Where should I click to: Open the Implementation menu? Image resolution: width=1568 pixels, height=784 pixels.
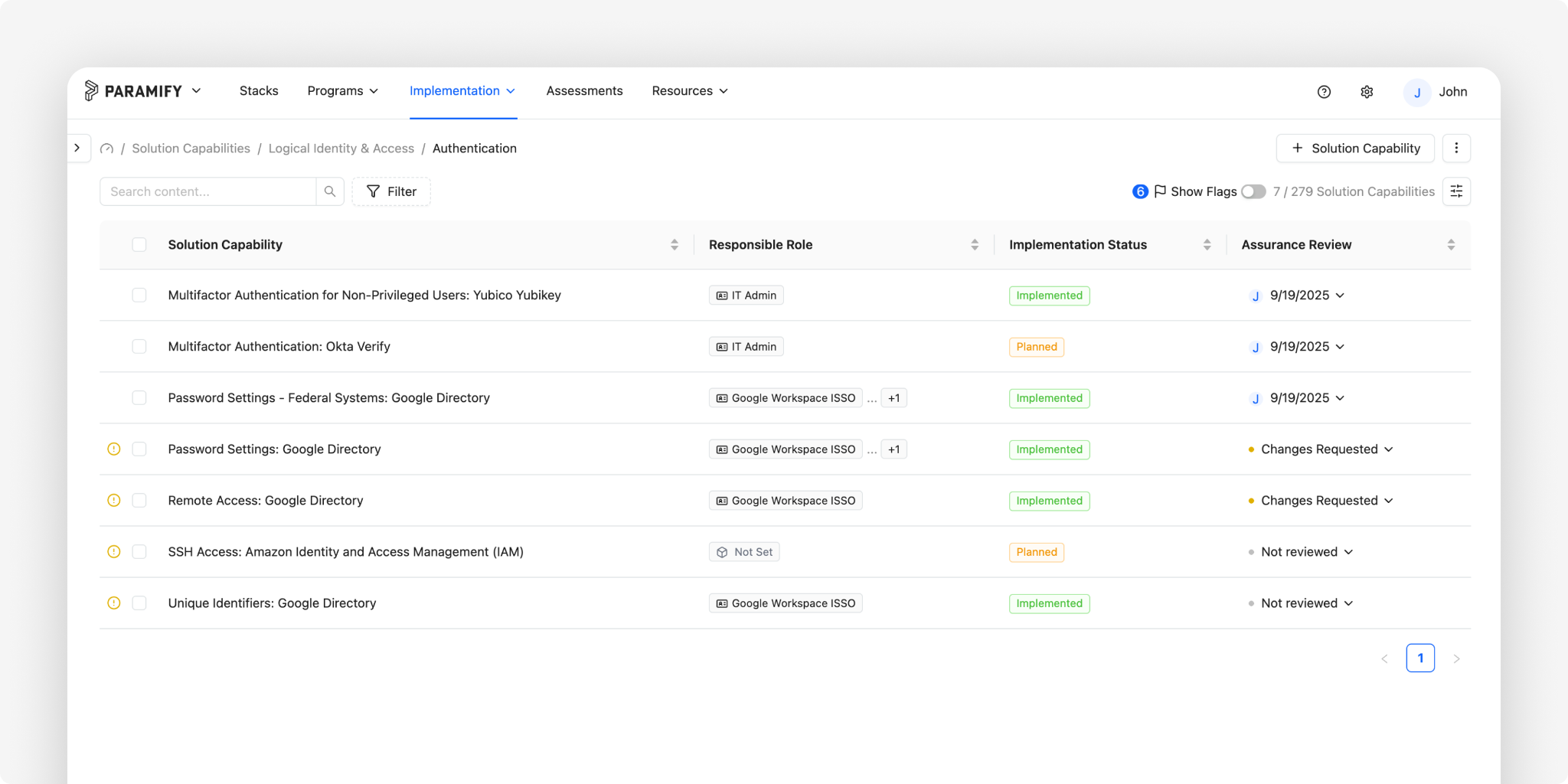tap(462, 91)
